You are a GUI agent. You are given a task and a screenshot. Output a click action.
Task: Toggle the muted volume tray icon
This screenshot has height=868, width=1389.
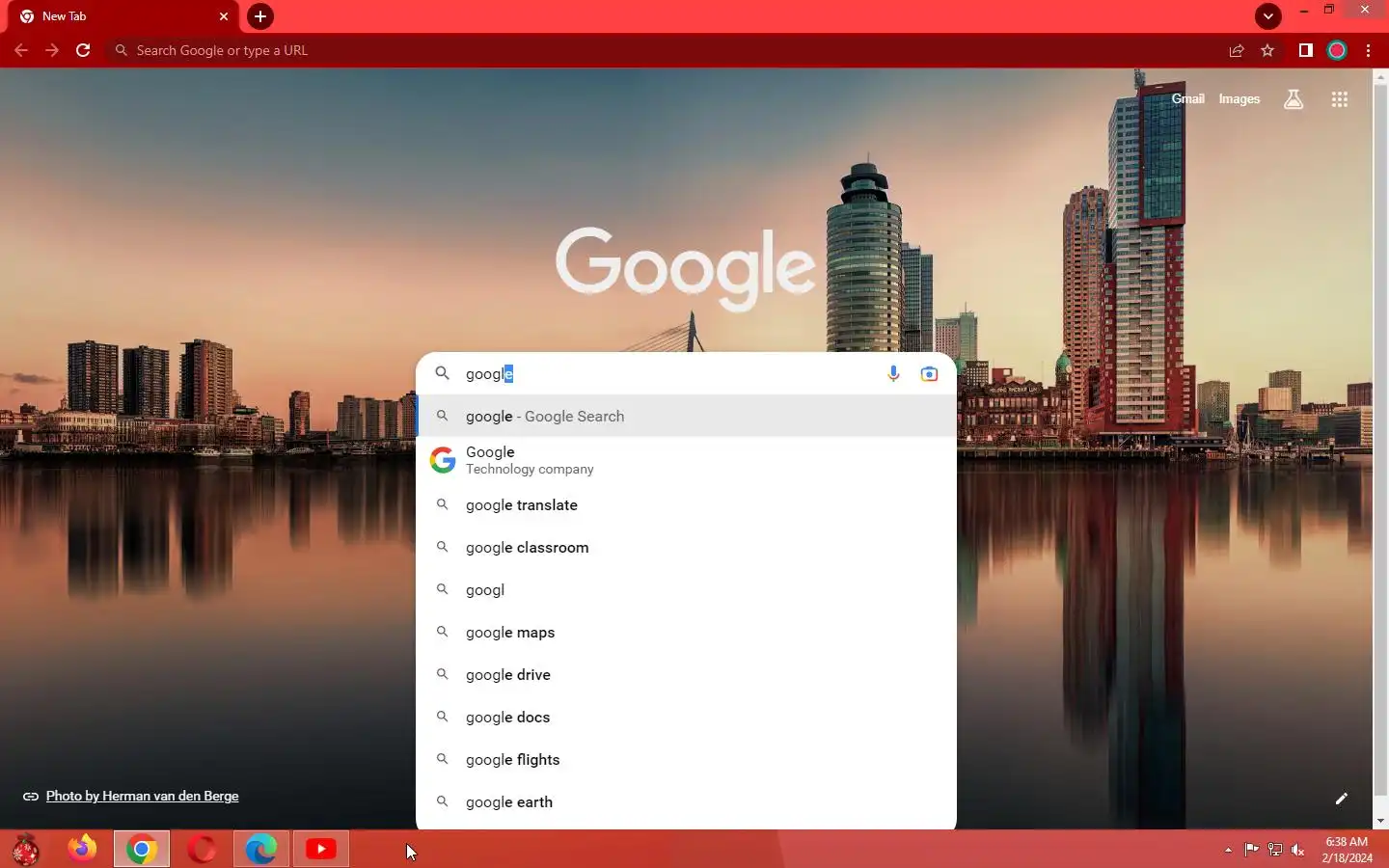tap(1298, 850)
